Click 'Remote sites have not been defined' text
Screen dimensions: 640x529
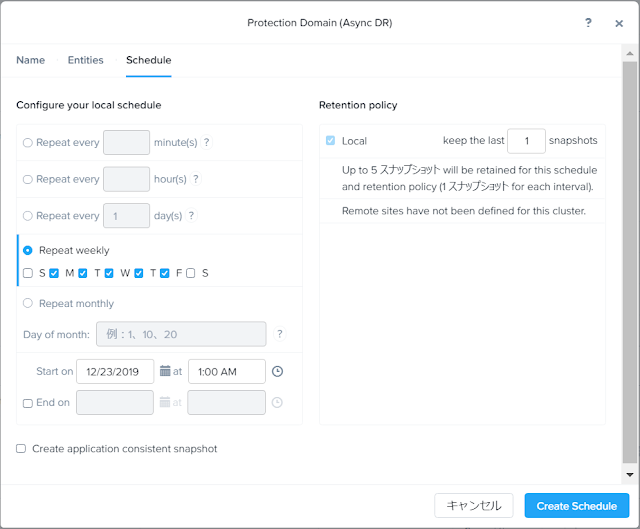tap(464, 211)
